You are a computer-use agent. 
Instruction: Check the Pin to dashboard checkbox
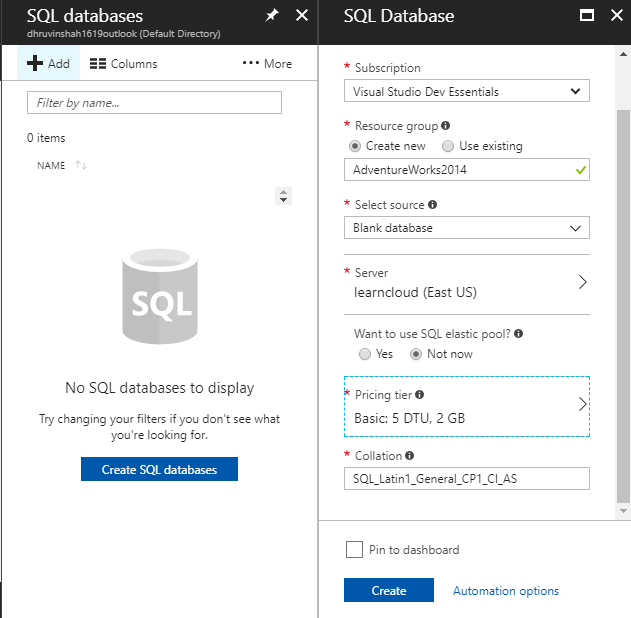coord(354,549)
